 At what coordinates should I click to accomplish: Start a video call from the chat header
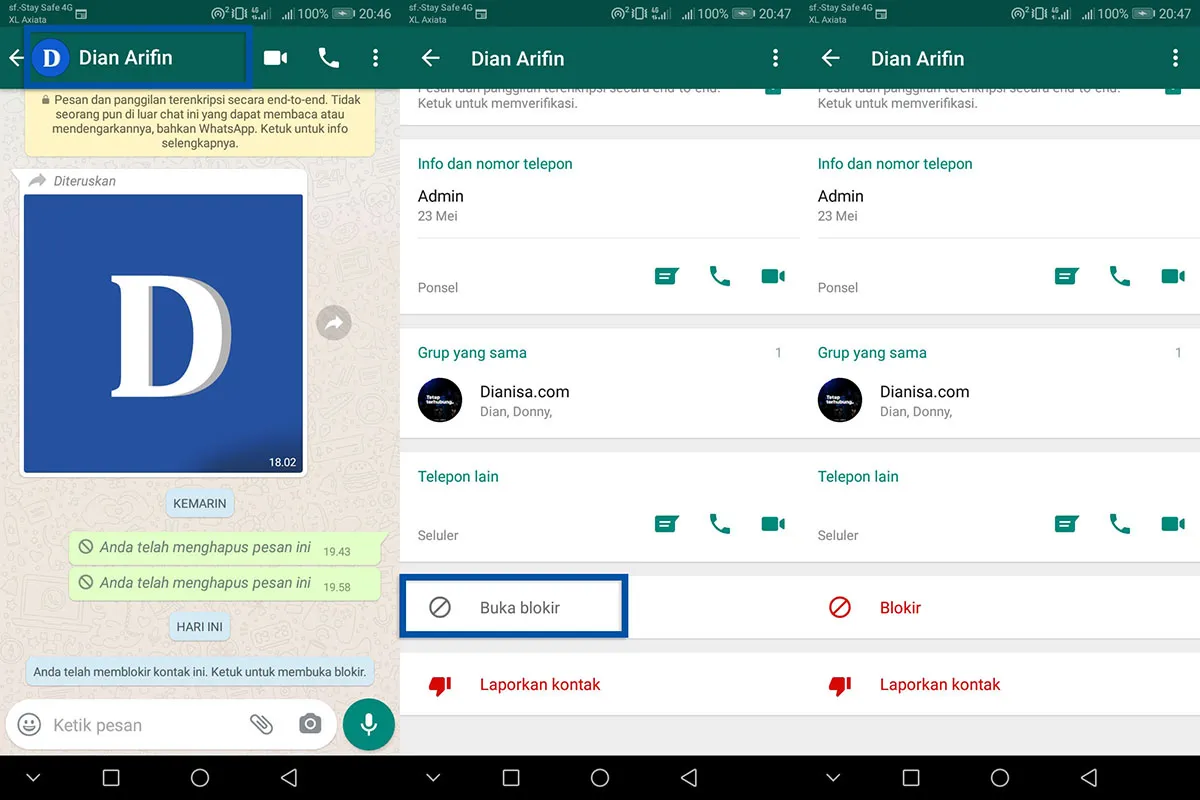pyautogui.click(x=275, y=58)
